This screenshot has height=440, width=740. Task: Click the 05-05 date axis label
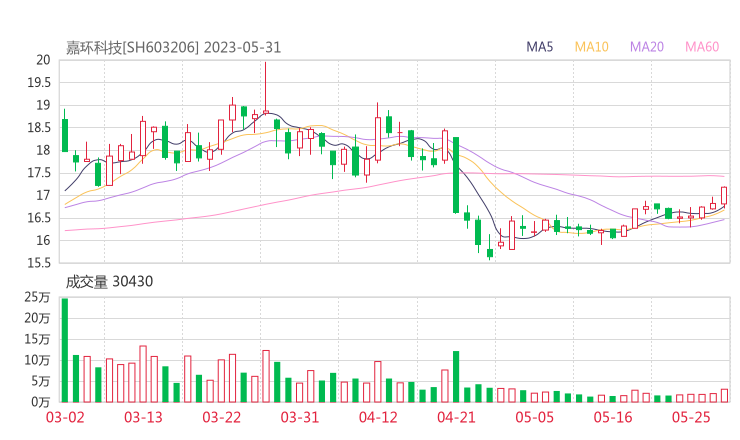pyautogui.click(x=534, y=417)
